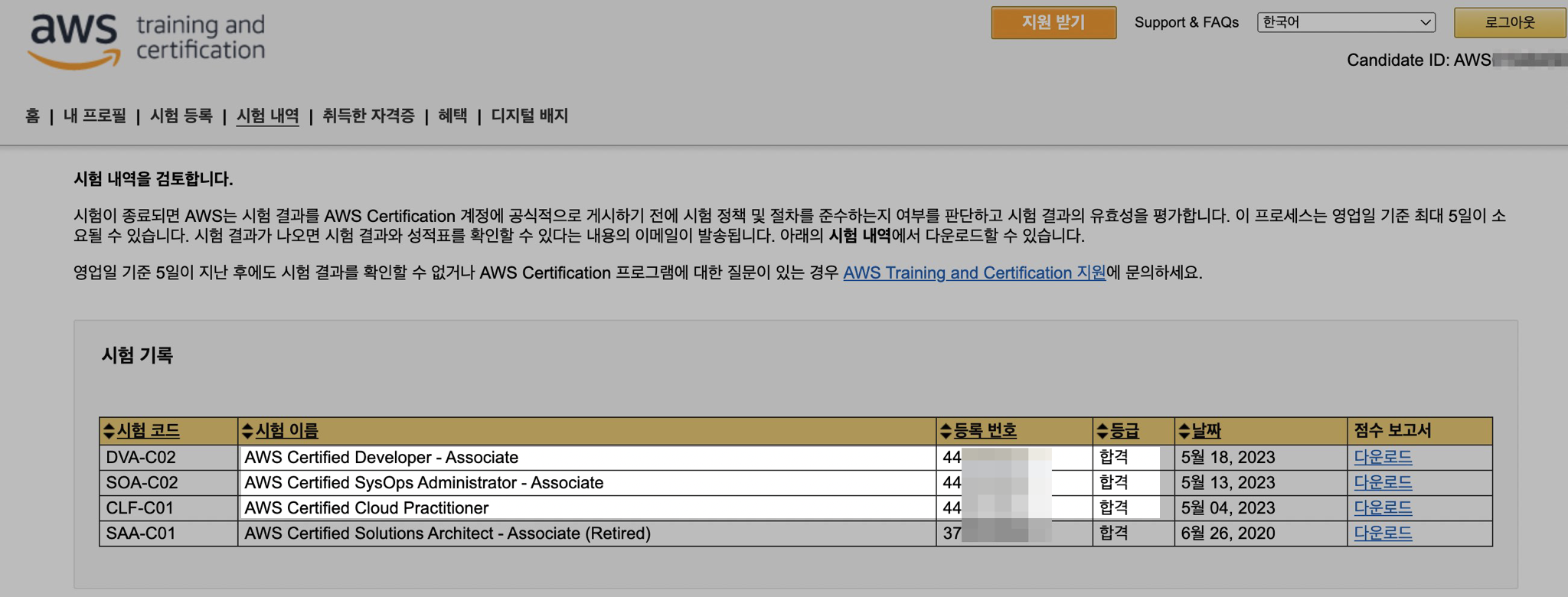This screenshot has width=1568, height=597.
Task: Click the AWS training and certification logo
Action: point(146,40)
